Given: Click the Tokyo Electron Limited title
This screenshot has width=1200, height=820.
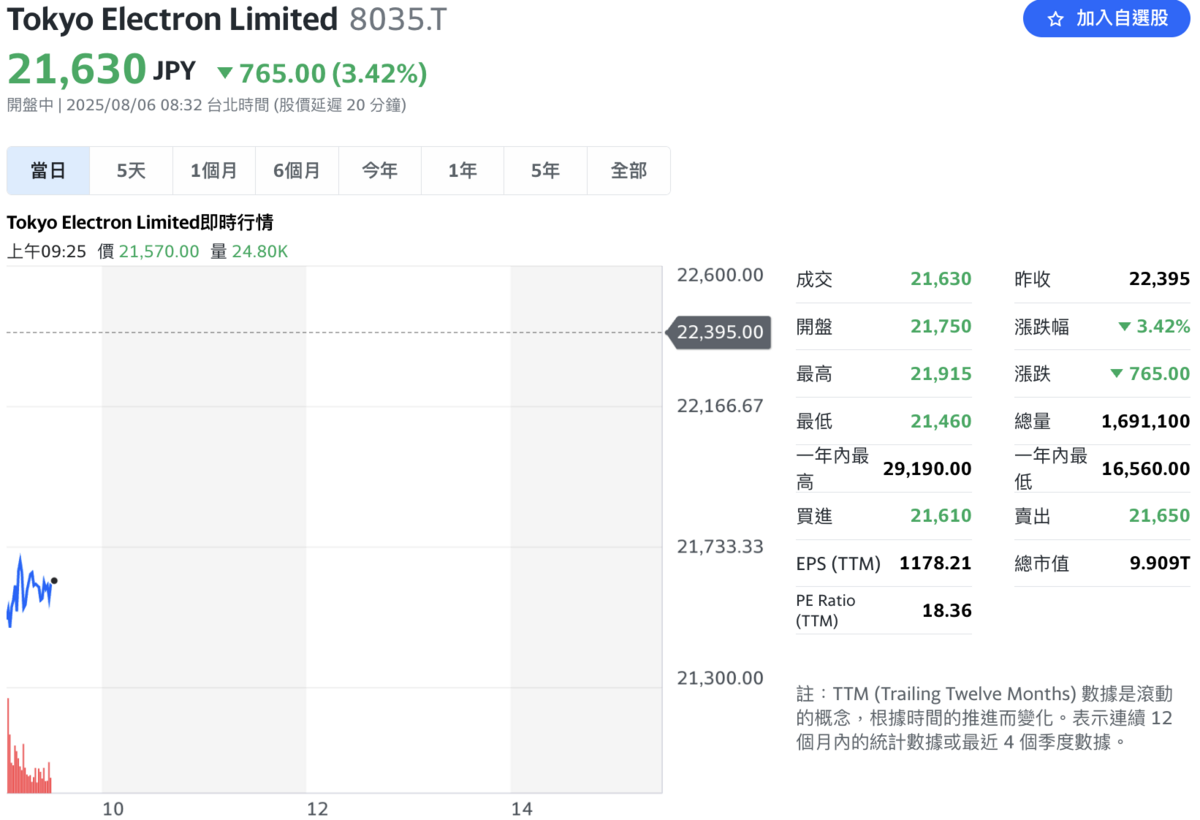Looking at the screenshot, I should (x=173, y=19).
